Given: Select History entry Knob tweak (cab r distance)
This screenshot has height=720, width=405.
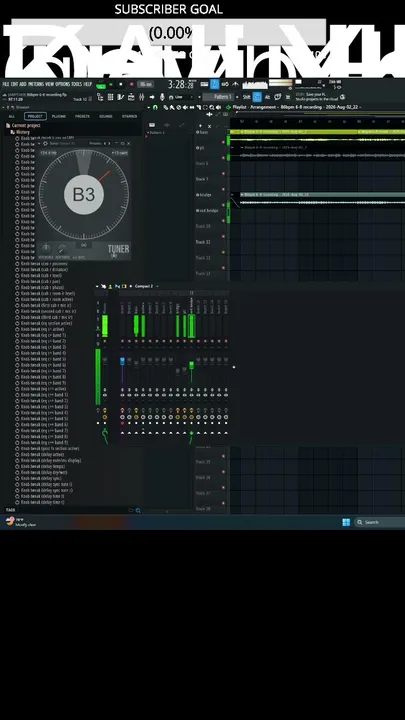Looking at the screenshot, I should 45,270.
